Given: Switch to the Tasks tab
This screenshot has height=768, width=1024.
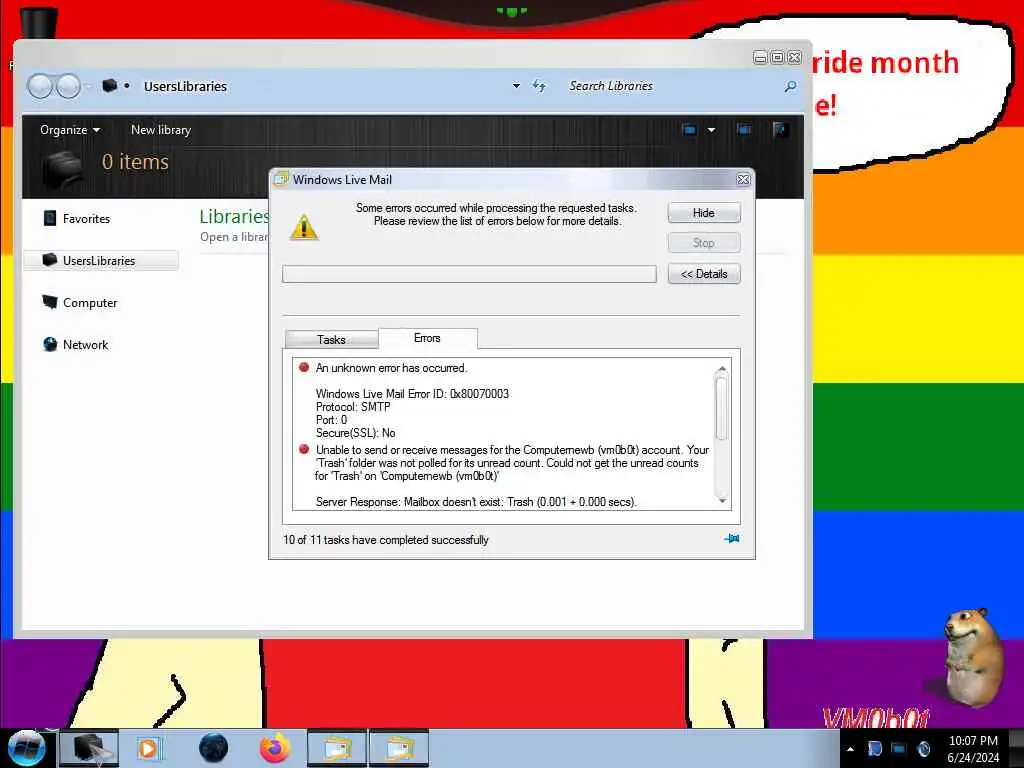Looking at the screenshot, I should [331, 340].
